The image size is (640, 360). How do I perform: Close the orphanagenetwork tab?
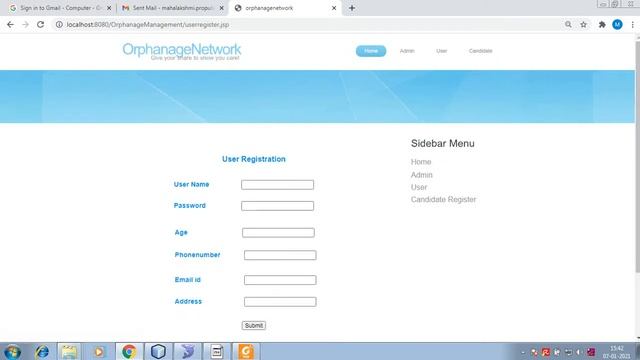pos(334,8)
